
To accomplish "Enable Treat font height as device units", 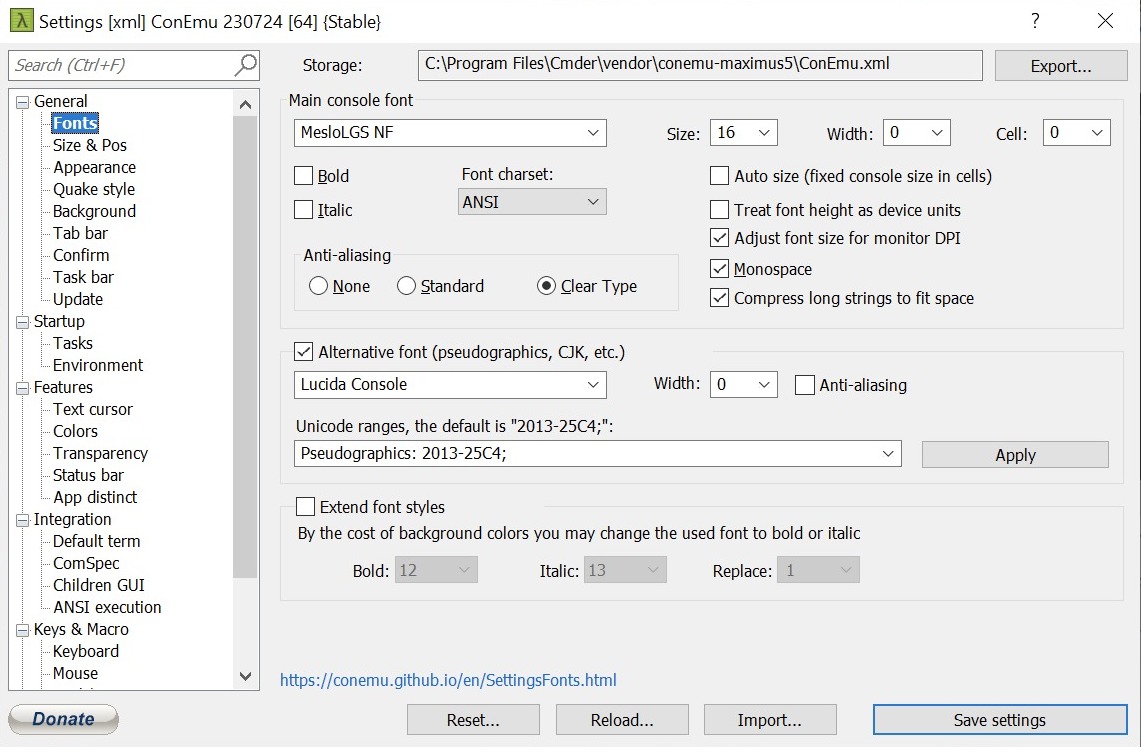I will point(719,209).
